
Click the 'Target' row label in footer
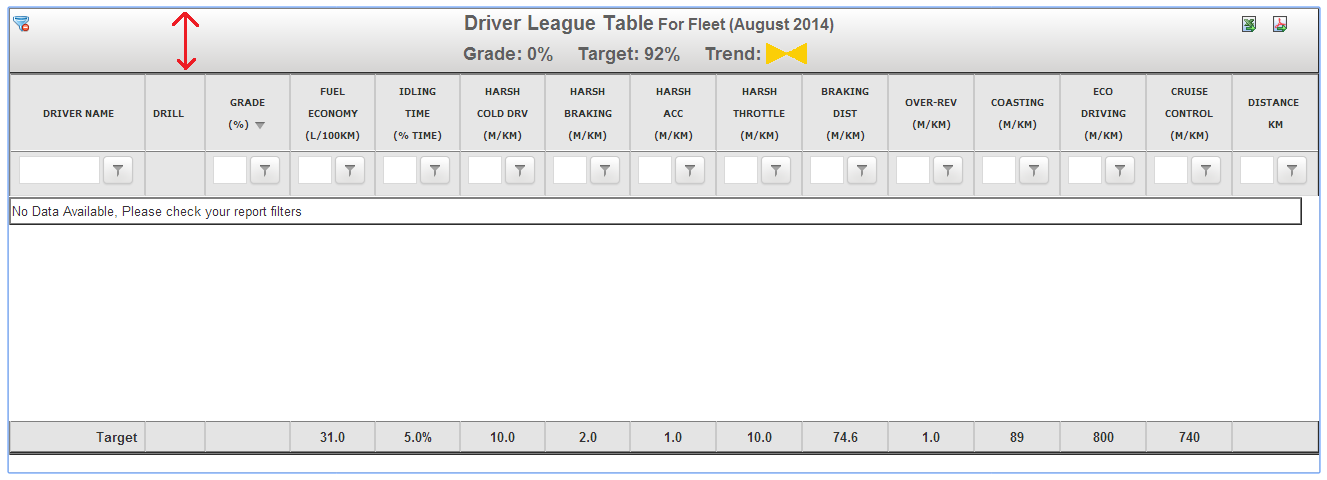click(x=116, y=437)
